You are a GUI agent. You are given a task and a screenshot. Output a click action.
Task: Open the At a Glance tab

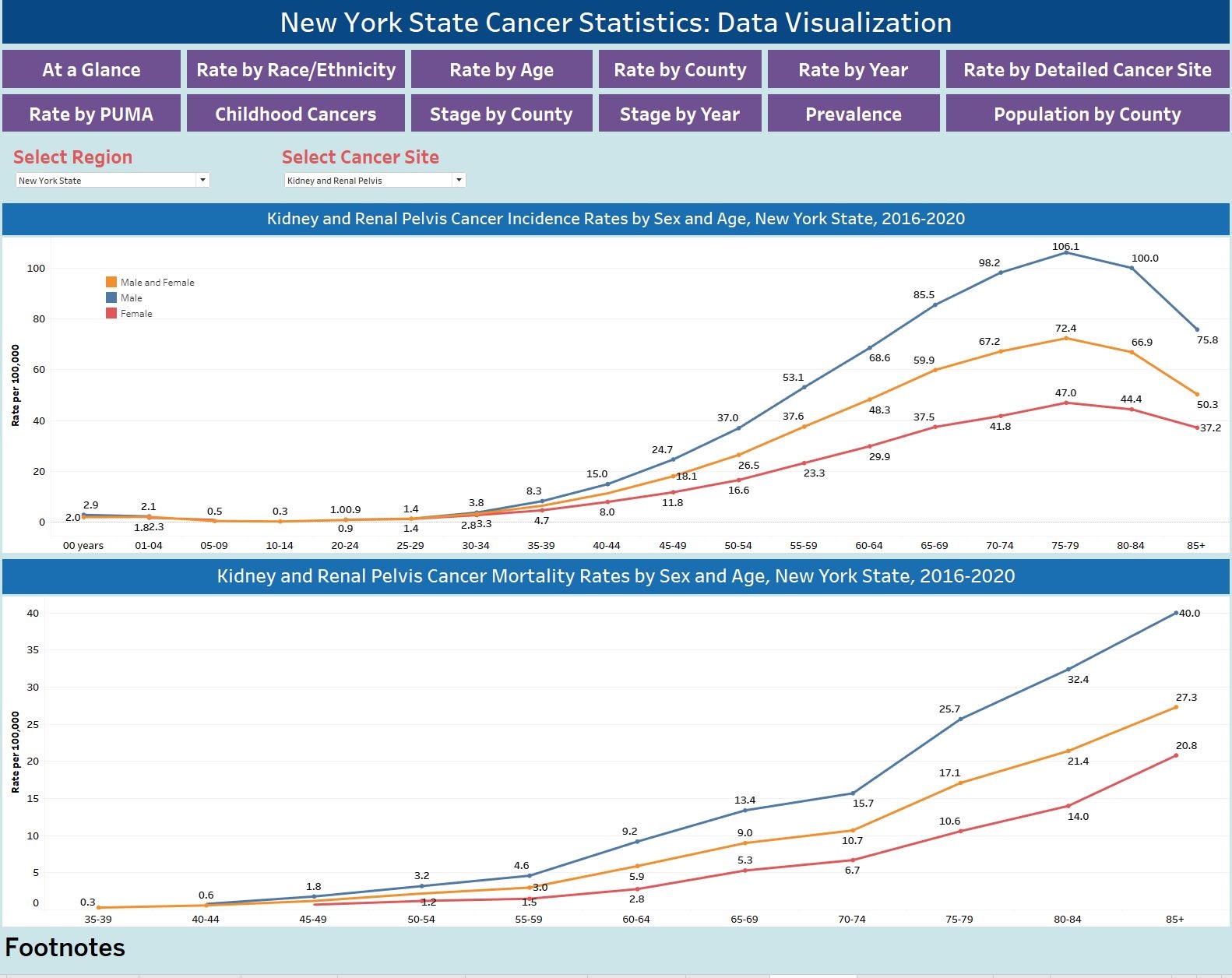(91, 70)
